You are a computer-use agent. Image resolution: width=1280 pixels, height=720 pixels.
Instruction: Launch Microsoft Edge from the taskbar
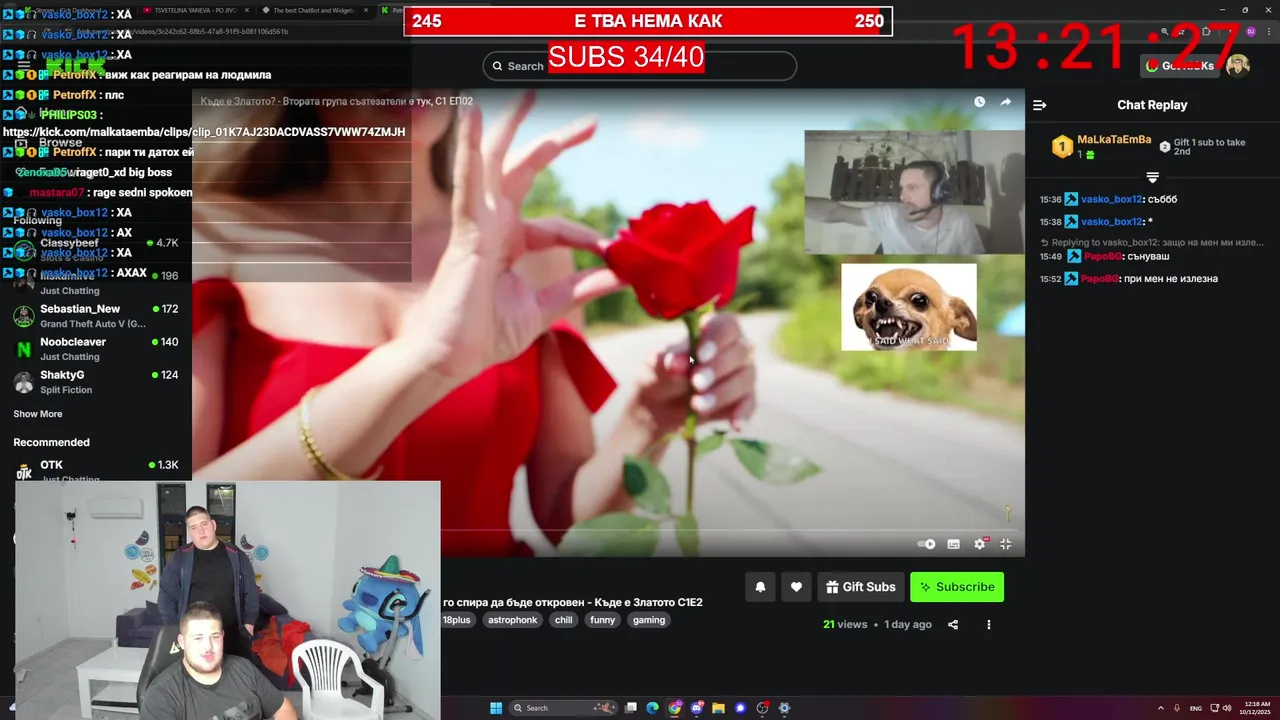click(x=653, y=708)
